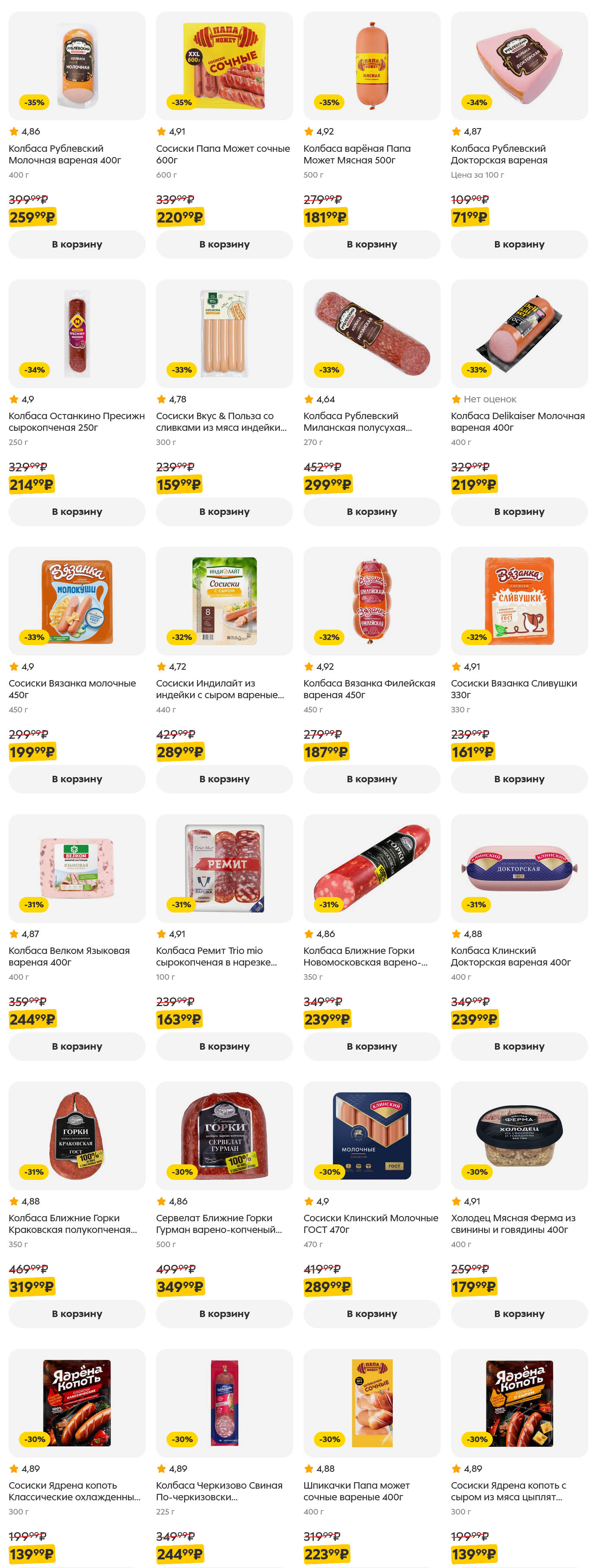Click the -30% badge on Черкизово Свиная
The image size is (598, 1568).
click(182, 1439)
